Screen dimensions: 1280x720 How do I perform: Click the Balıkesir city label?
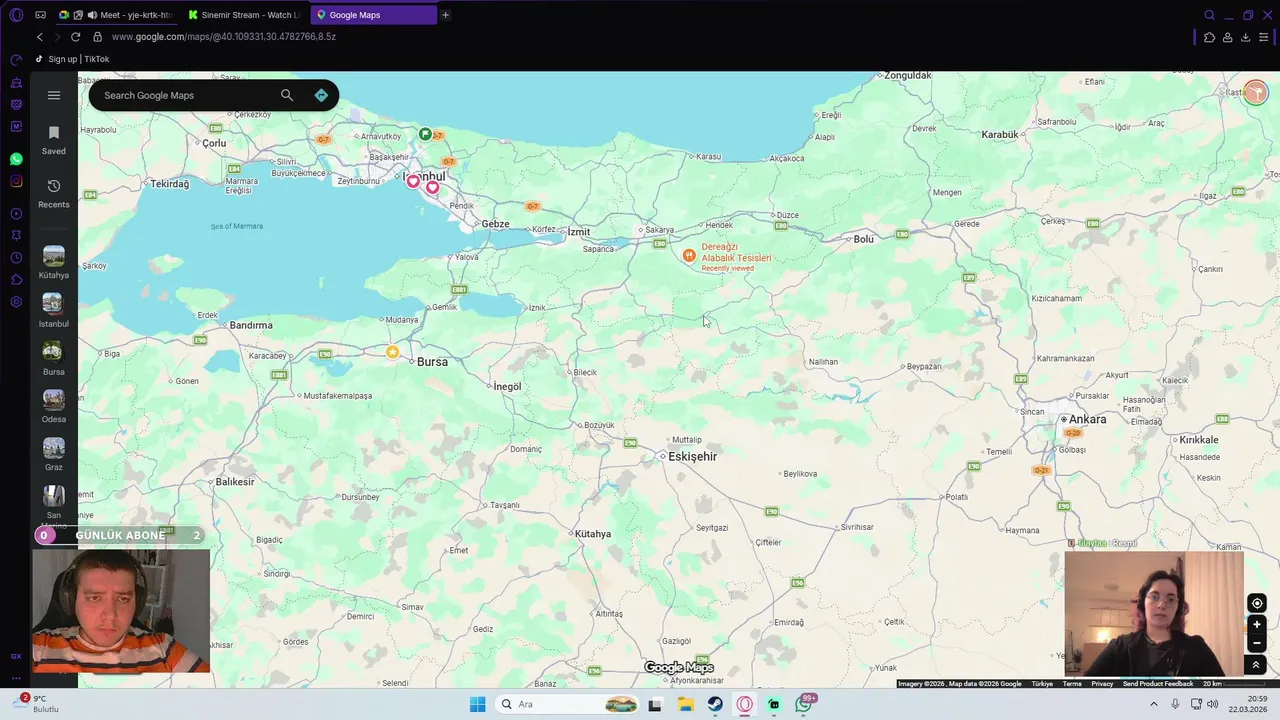point(235,482)
